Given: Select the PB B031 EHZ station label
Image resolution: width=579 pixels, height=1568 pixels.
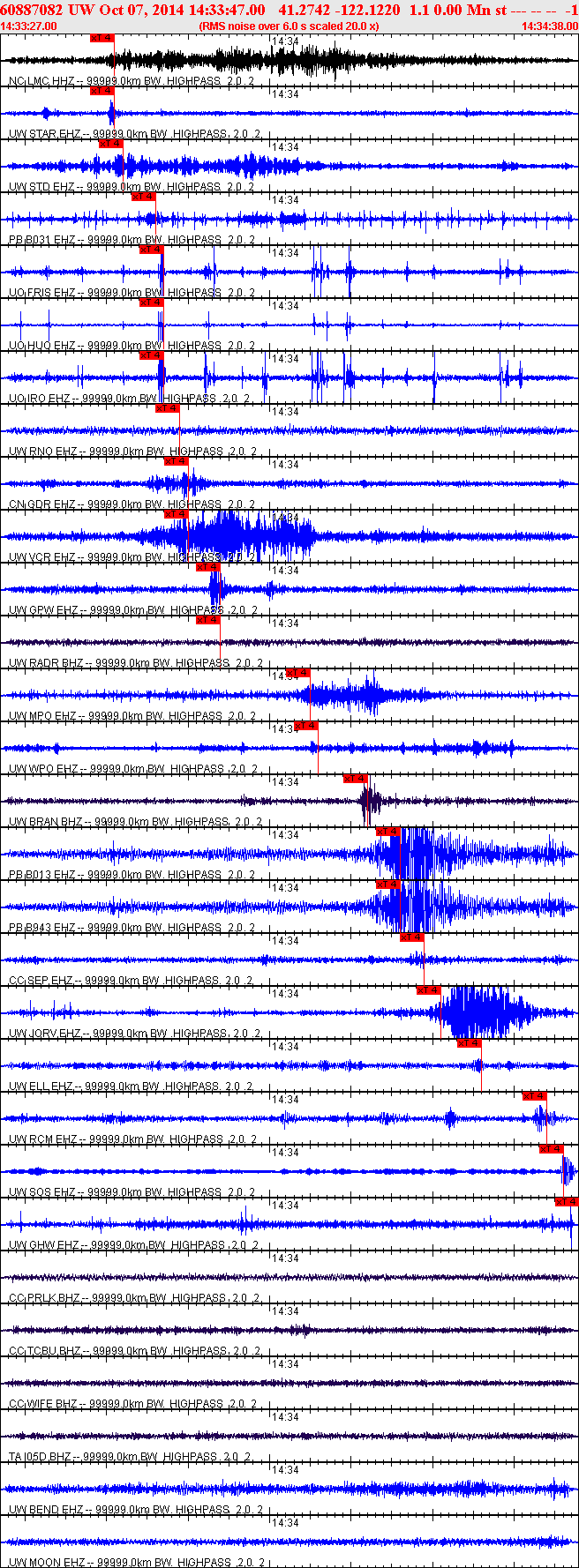Looking at the screenshot, I should coord(41,240).
